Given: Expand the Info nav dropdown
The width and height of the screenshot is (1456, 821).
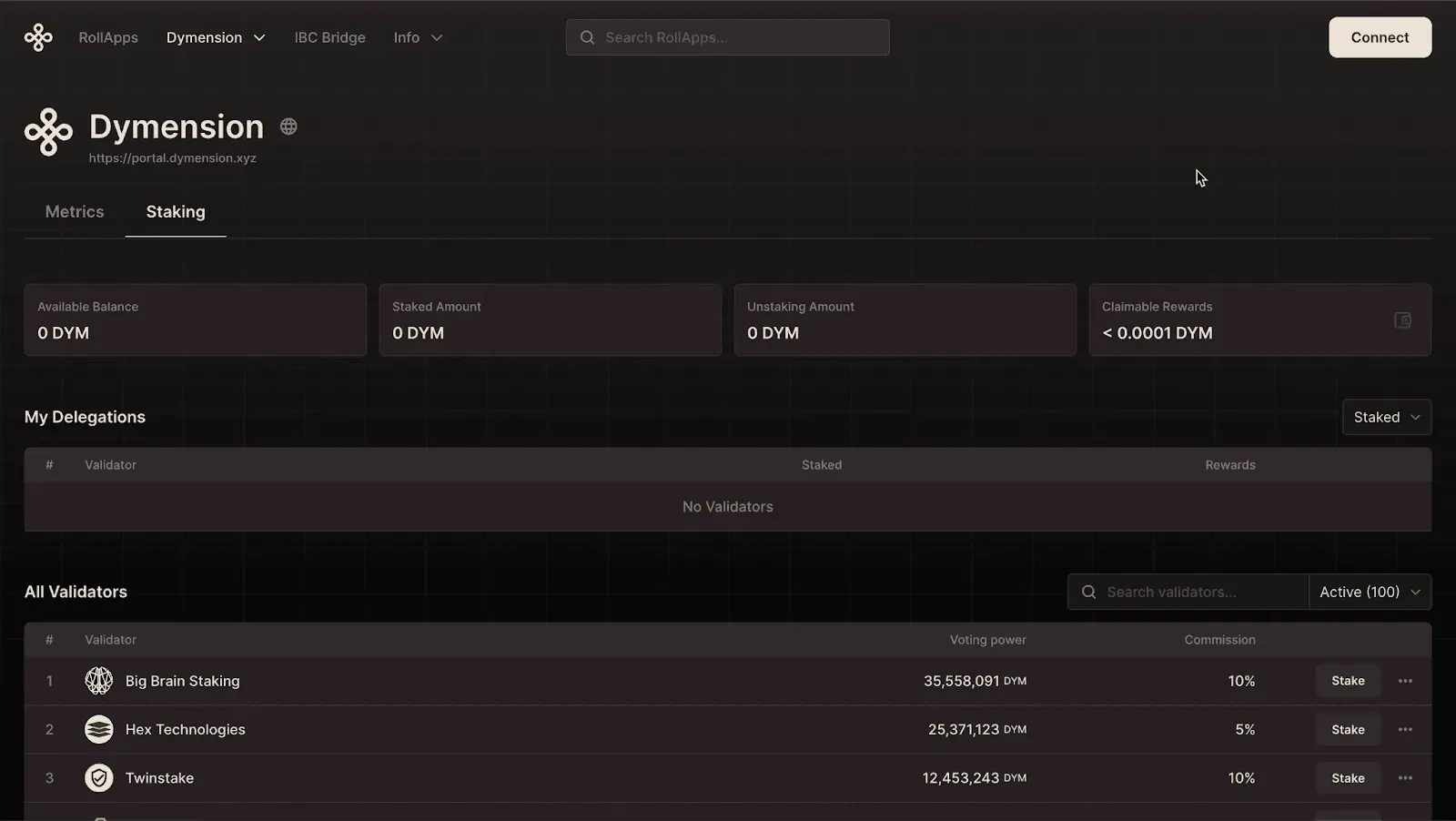Looking at the screenshot, I should tap(418, 37).
